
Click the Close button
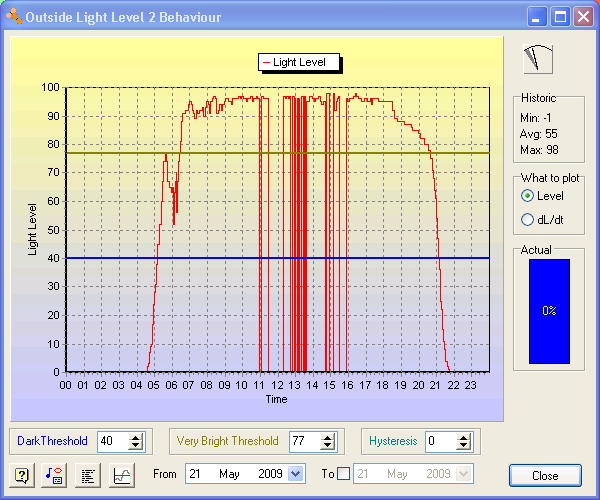[545, 475]
